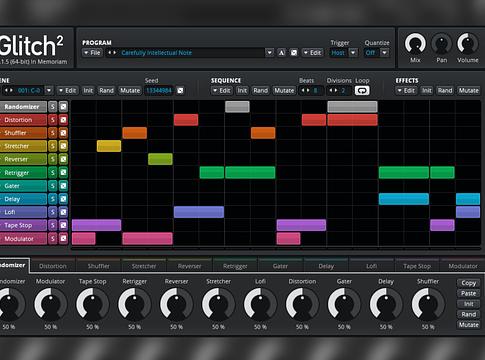Click the Pan knob

[441, 43]
